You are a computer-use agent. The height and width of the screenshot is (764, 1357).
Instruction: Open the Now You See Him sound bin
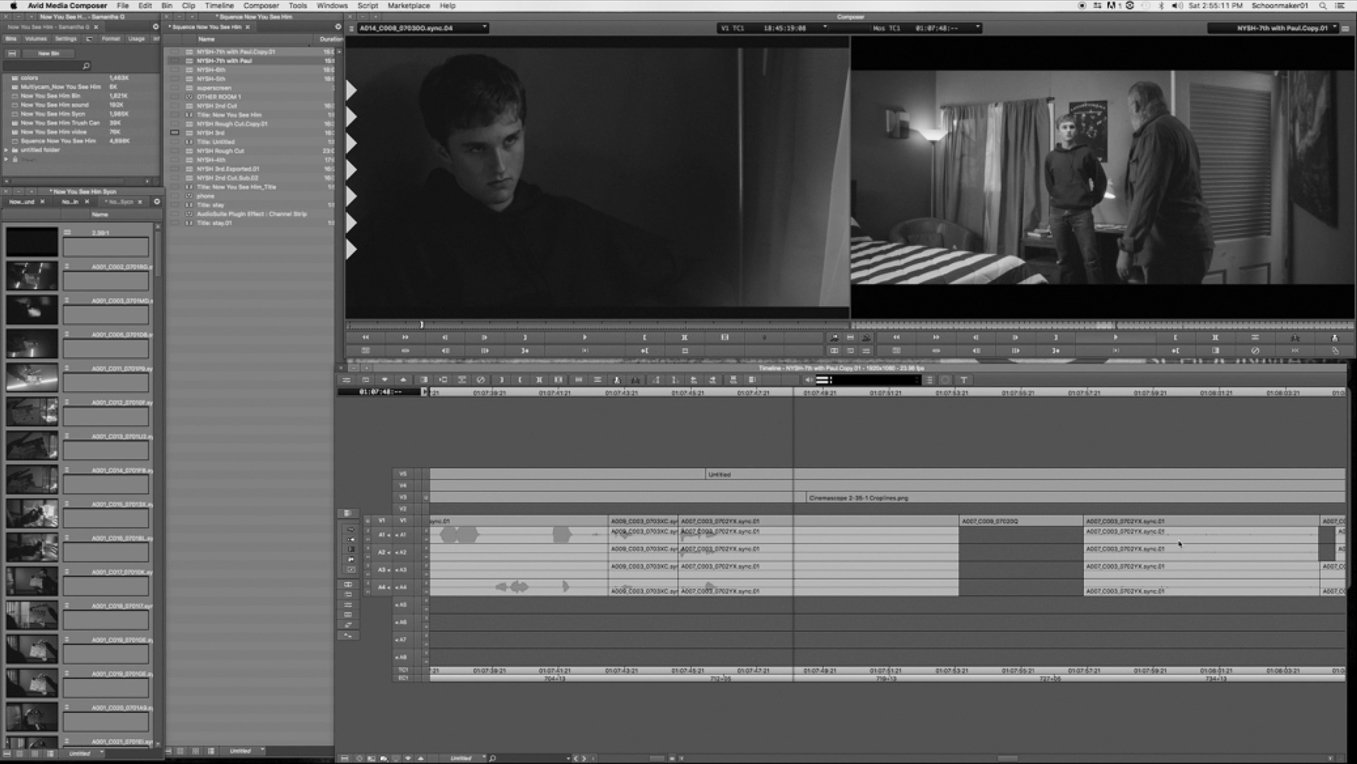pyautogui.click(x=55, y=105)
